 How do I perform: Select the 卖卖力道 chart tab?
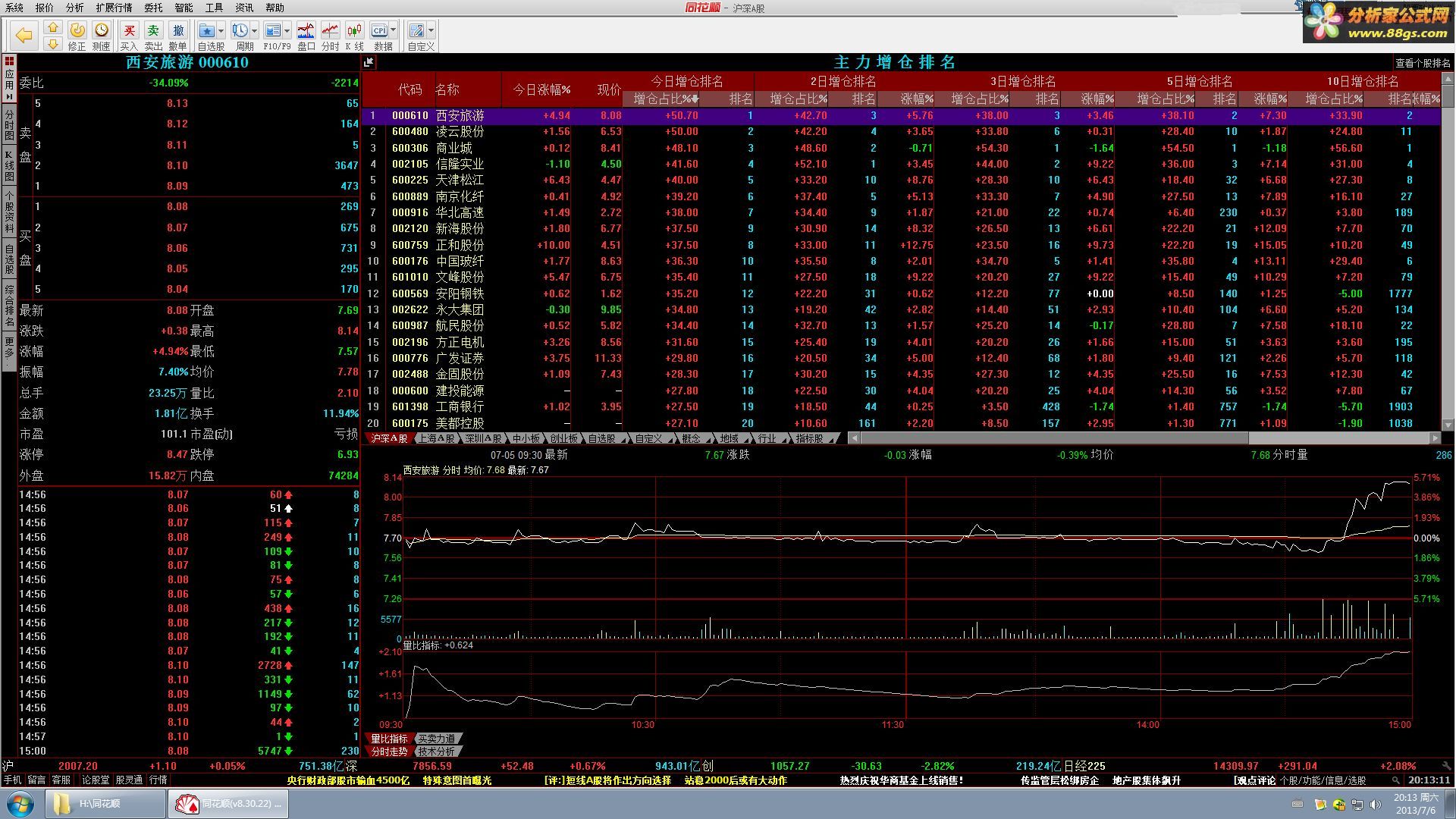(x=437, y=739)
